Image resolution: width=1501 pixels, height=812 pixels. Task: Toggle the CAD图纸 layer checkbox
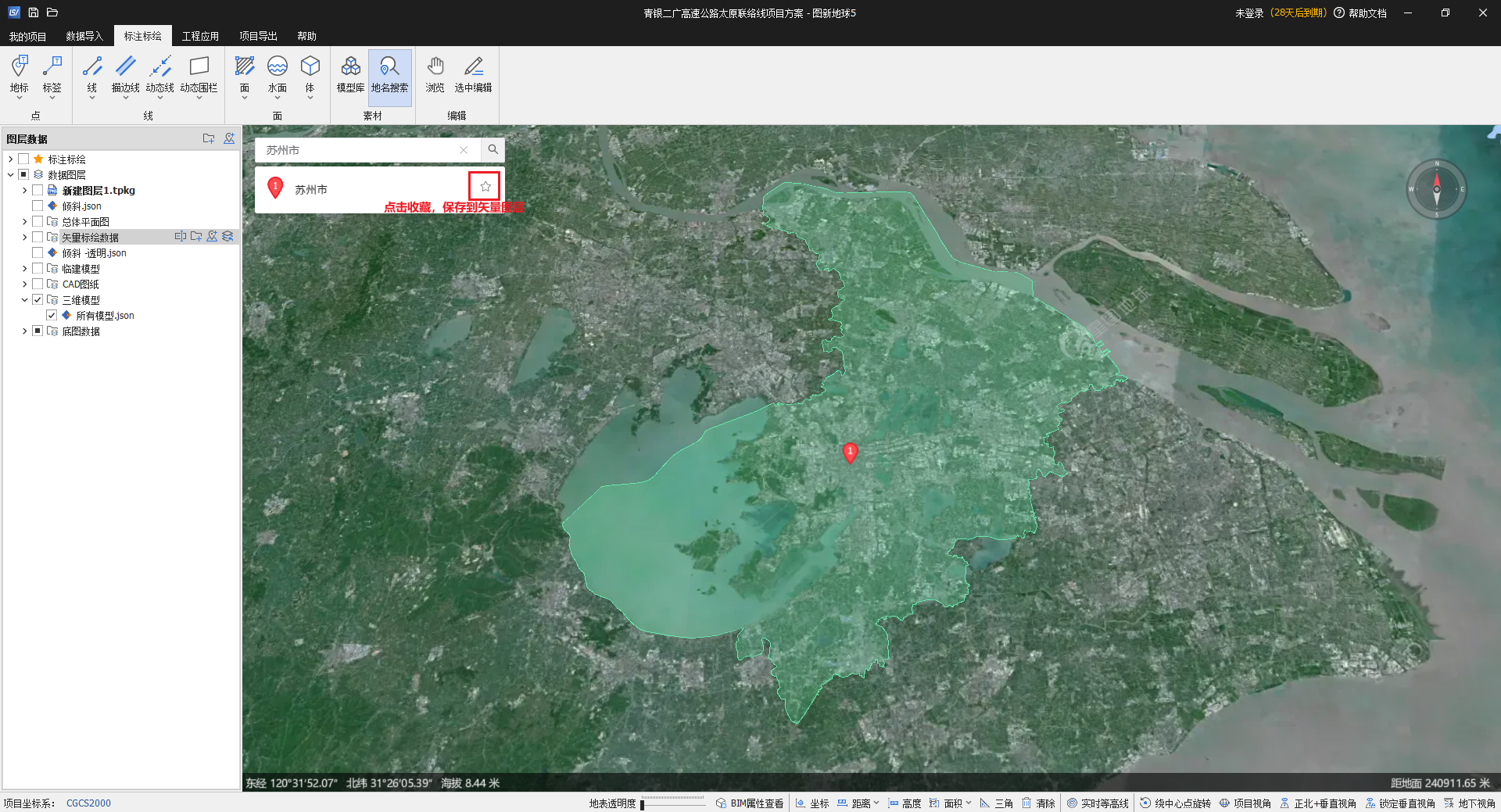point(38,284)
